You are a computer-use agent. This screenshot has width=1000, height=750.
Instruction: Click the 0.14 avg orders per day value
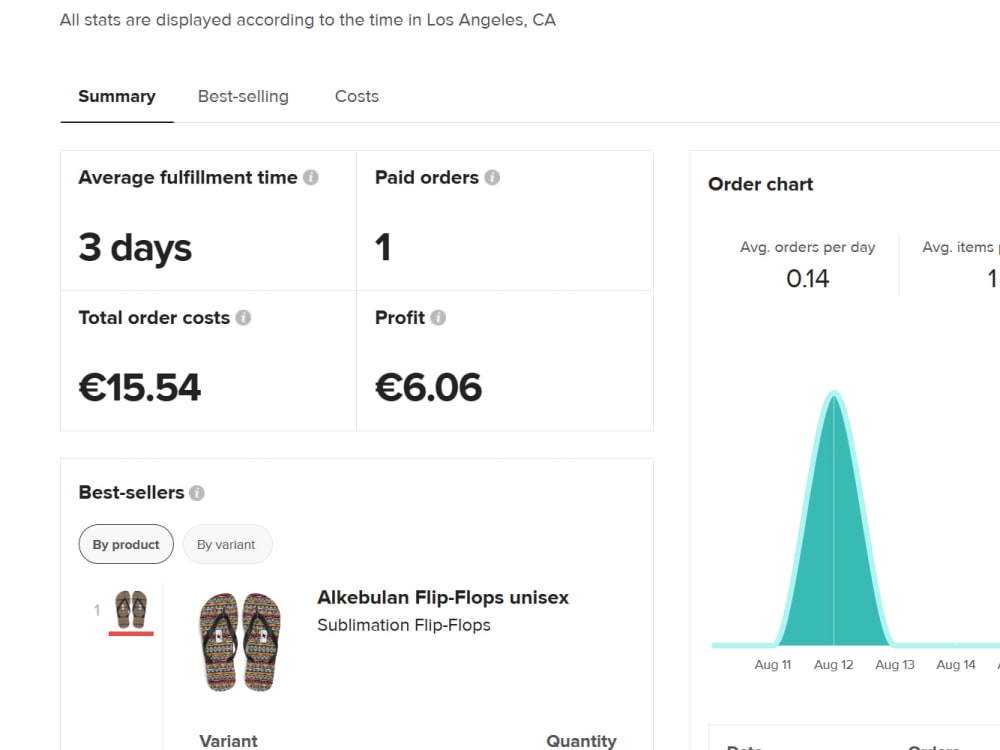click(807, 279)
